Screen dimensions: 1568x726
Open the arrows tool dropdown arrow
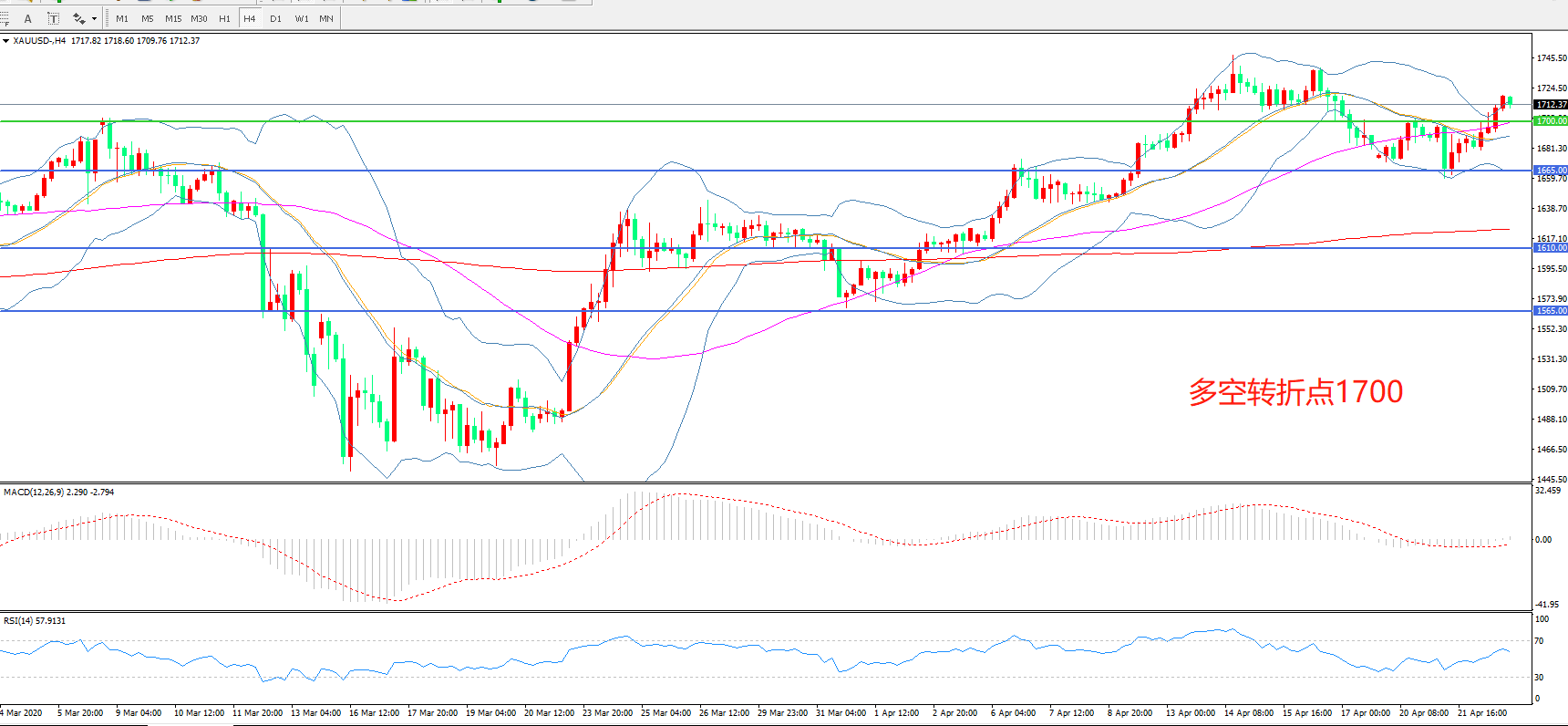[95, 18]
